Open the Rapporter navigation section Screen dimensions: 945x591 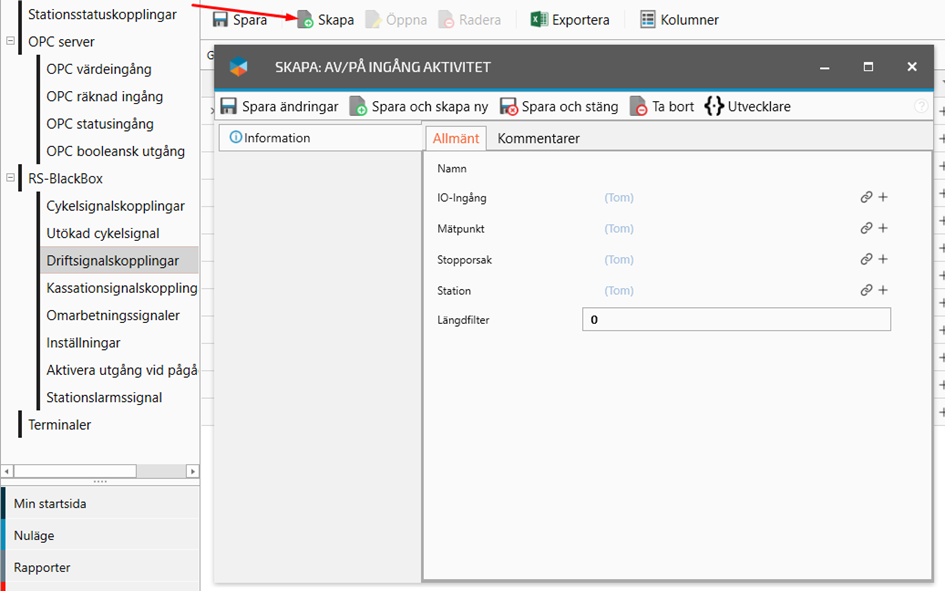point(42,567)
